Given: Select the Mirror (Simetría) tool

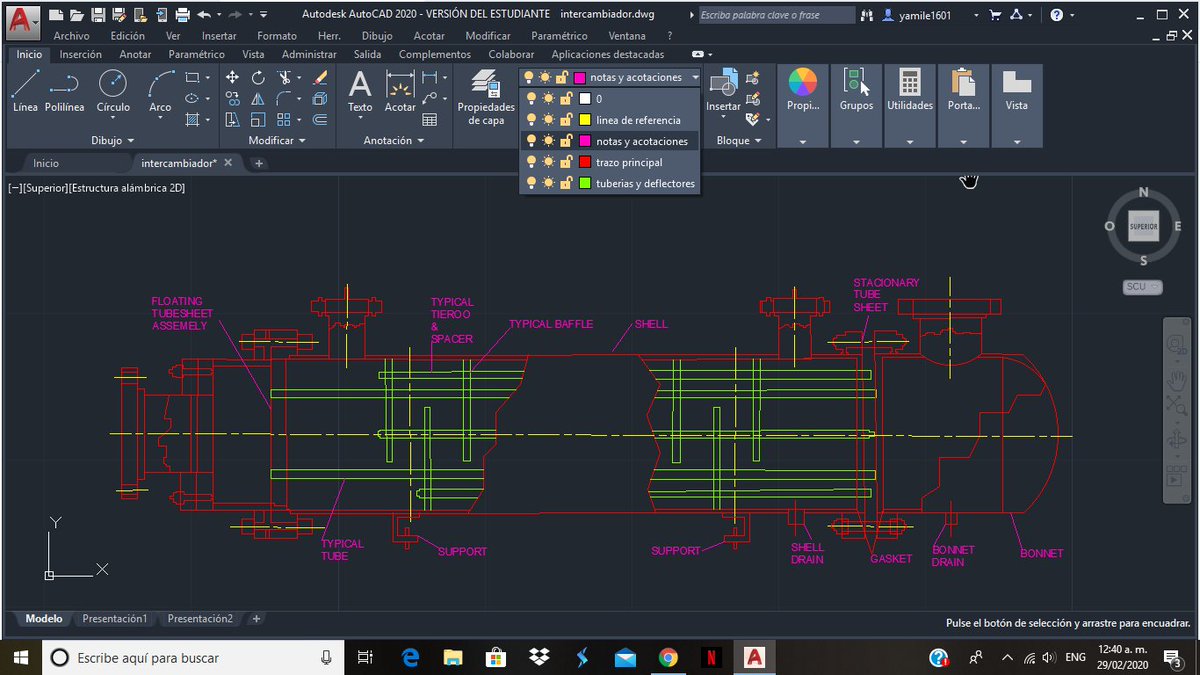Looking at the screenshot, I should (258, 98).
